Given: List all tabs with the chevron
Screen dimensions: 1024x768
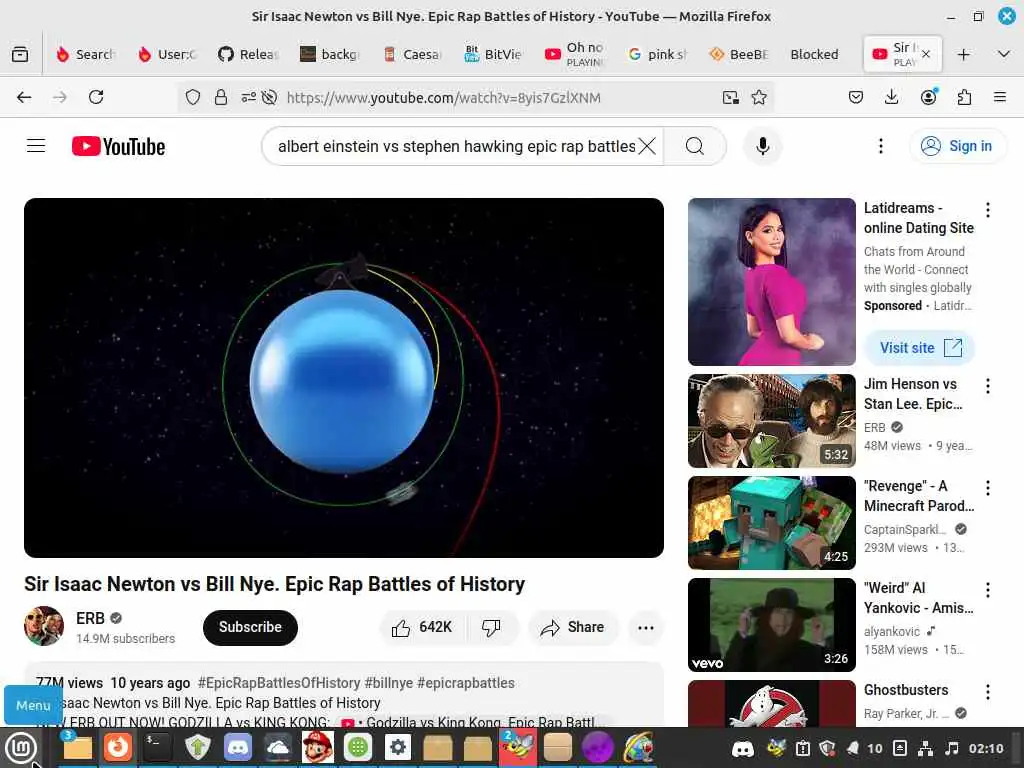Looking at the screenshot, I should [x=1004, y=54].
